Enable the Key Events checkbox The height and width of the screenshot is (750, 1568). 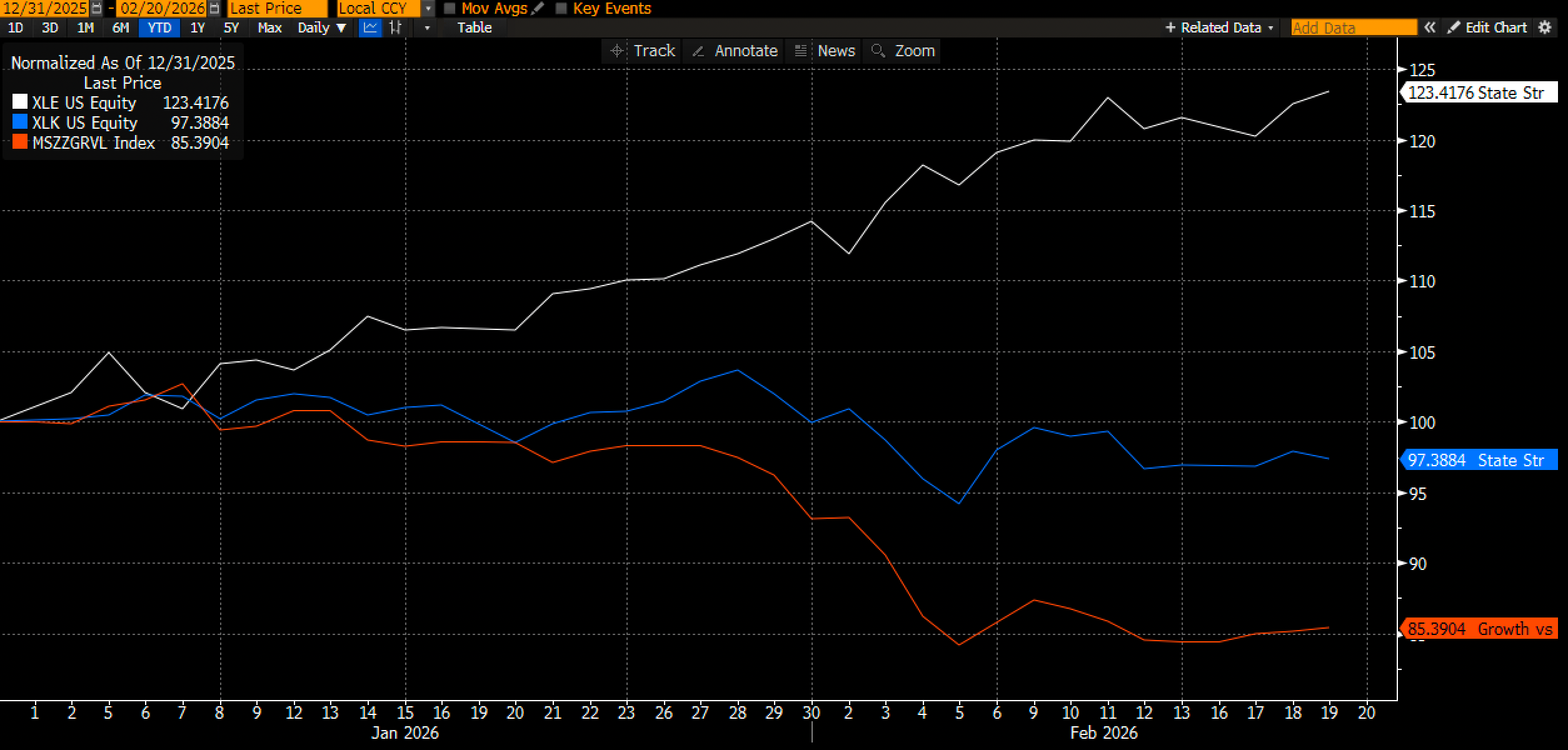point(561,9)
